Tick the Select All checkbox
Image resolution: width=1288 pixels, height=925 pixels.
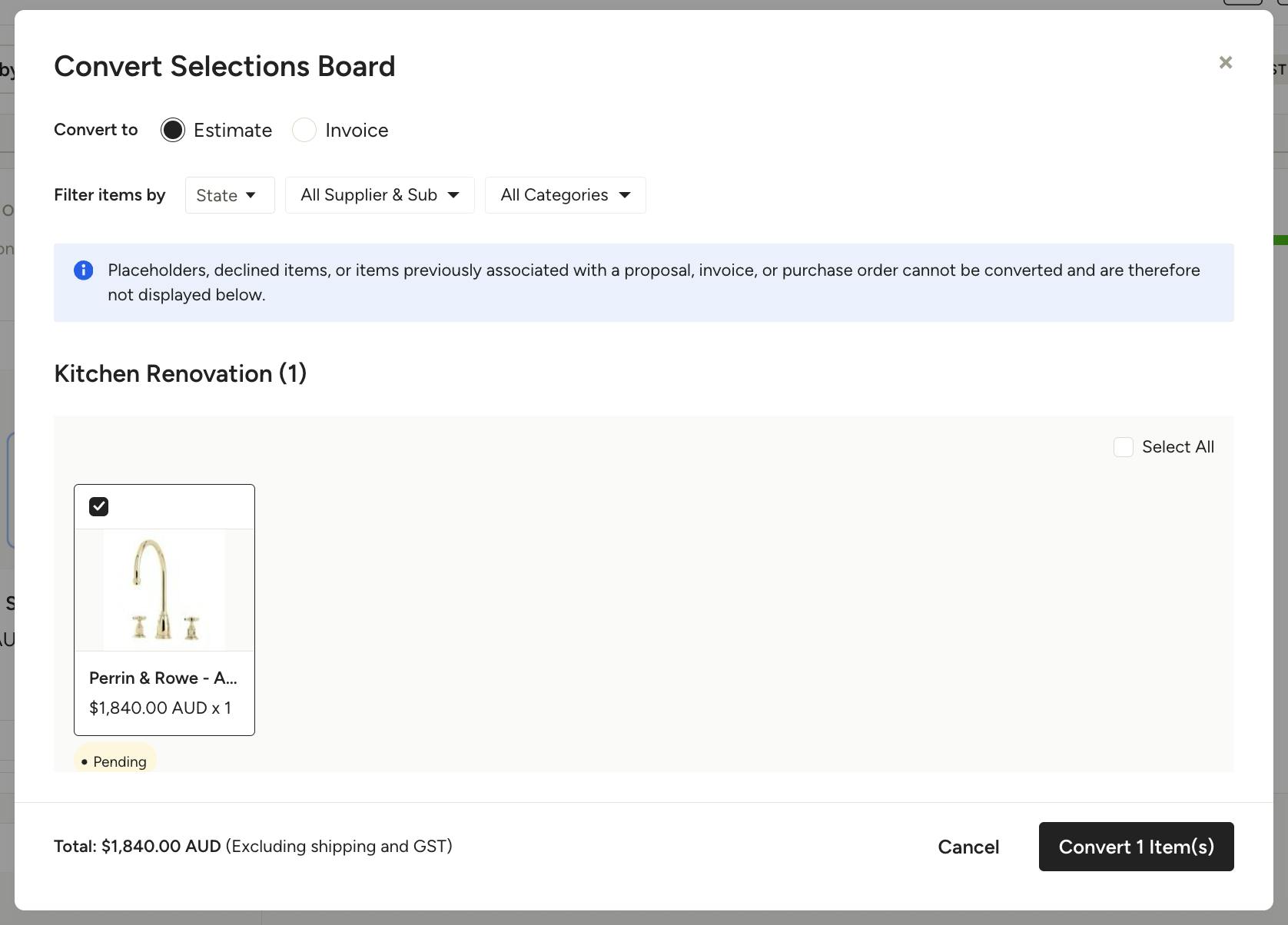click(x=1124, y=447)
